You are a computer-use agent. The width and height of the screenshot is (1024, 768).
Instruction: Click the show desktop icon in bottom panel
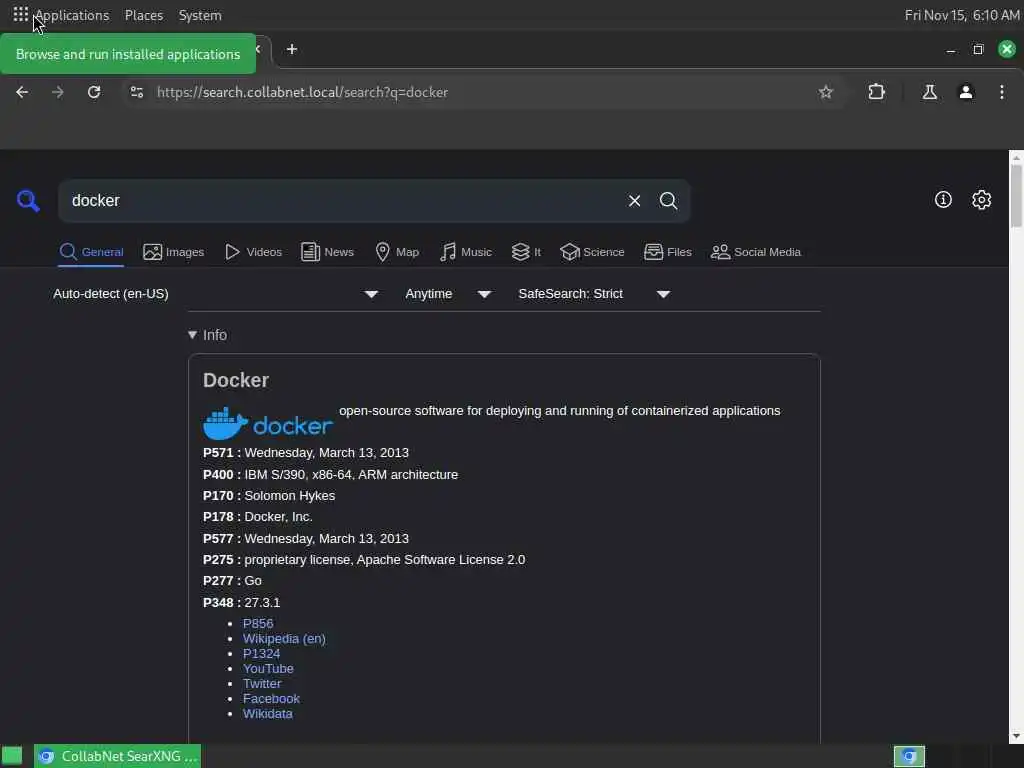click(12, 756)
